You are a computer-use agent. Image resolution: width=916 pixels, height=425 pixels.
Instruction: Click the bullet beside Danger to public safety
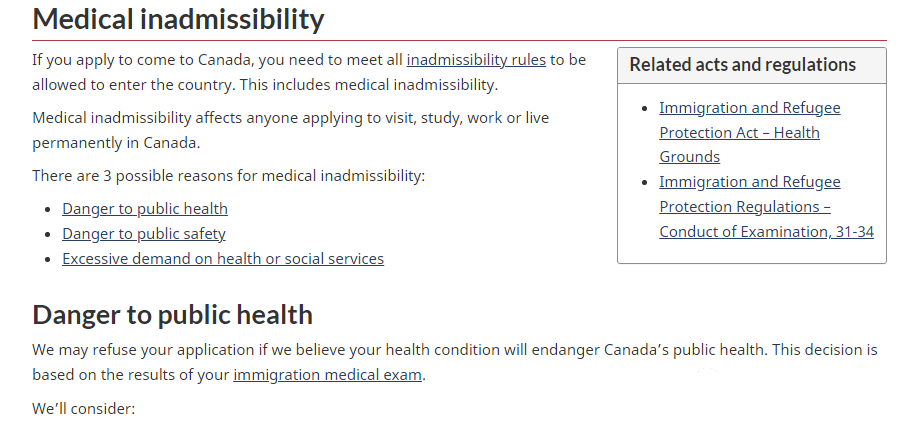(x=48, y=234)
